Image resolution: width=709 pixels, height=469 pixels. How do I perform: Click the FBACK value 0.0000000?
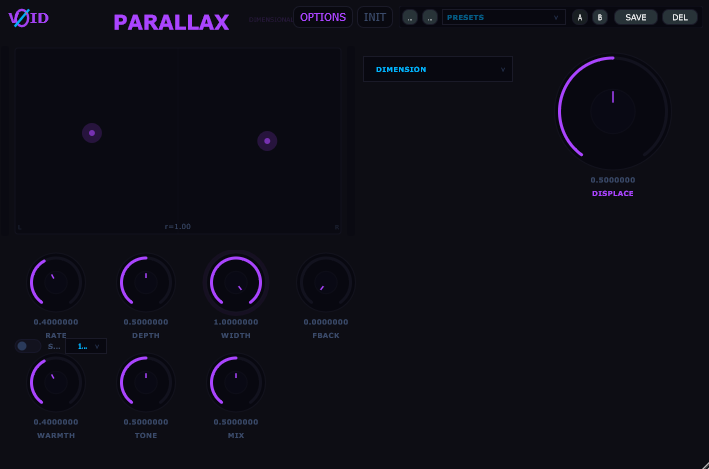[x=326, y=322]
